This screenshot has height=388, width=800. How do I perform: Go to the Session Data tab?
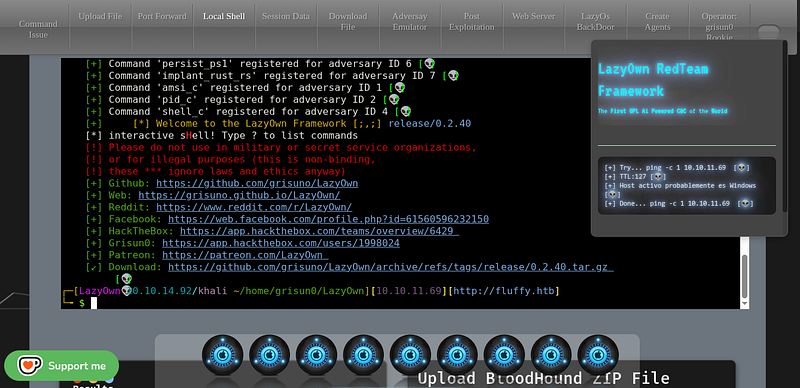click(286, 16)
